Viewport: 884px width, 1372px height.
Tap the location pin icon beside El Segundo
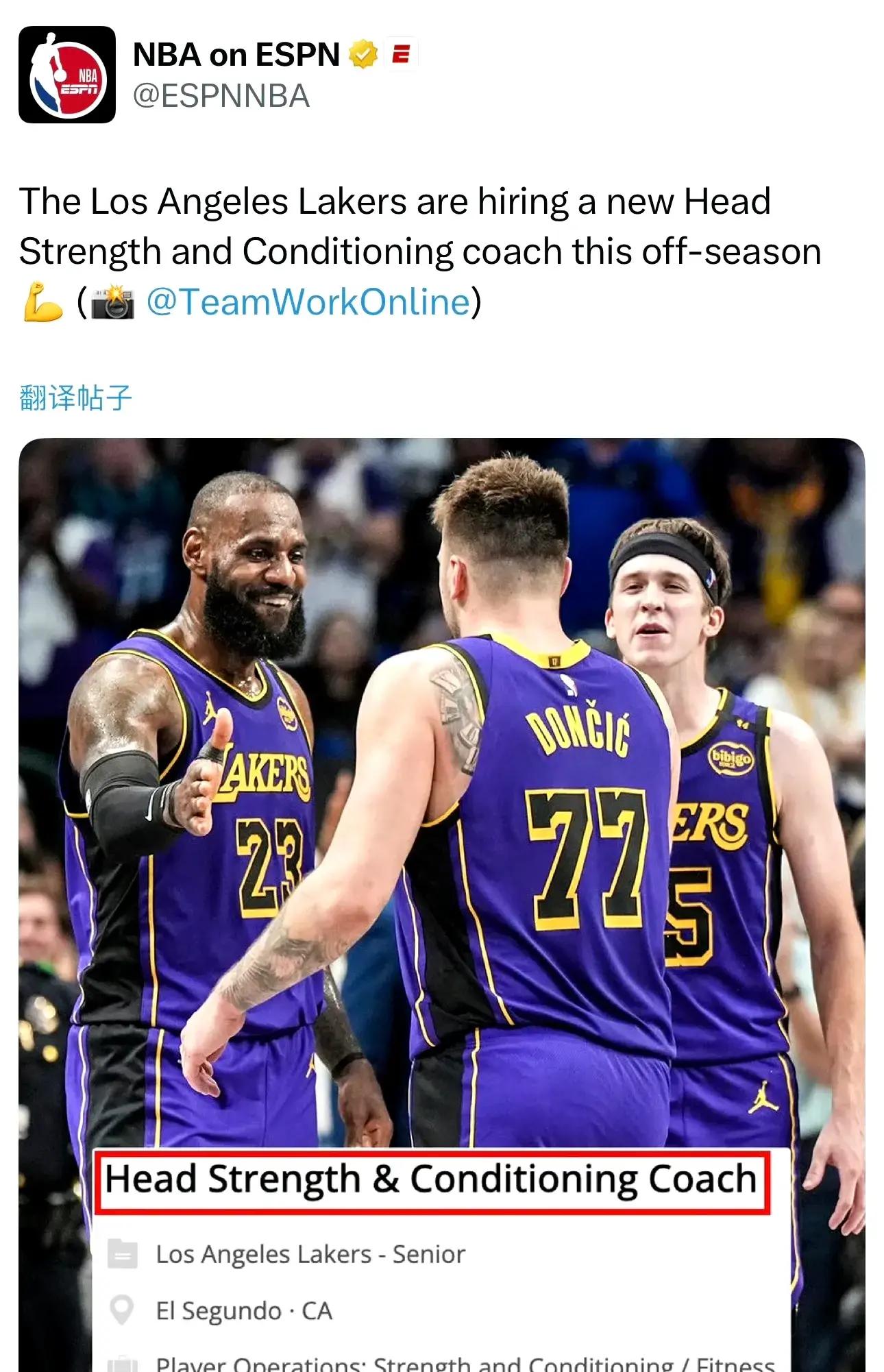tap(122, 1311)
